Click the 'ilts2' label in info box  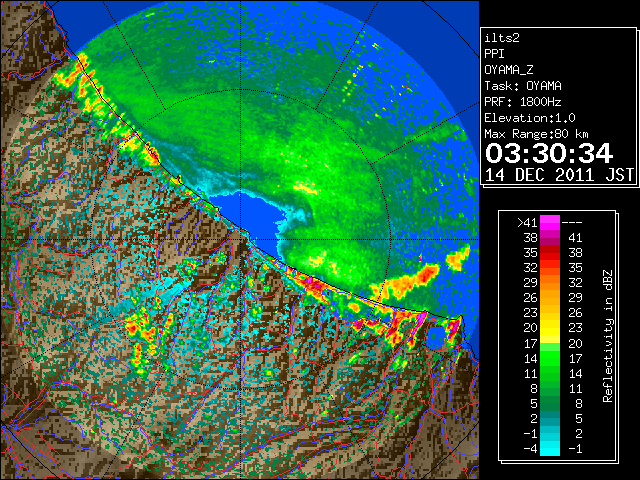pos(502,38)
